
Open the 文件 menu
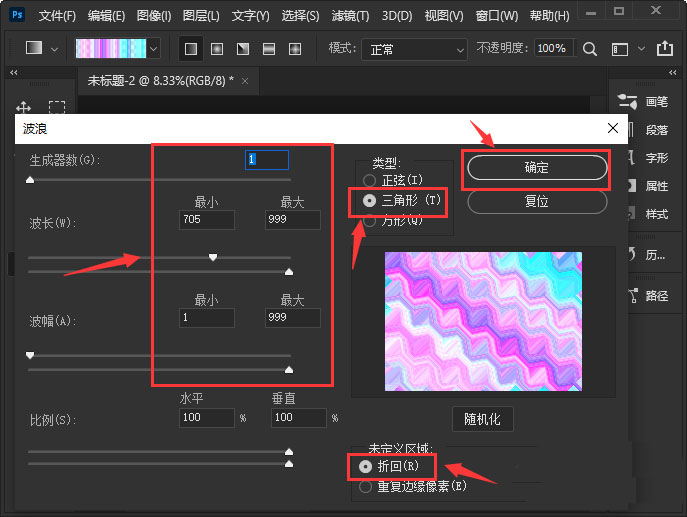[x=57, y=16]
